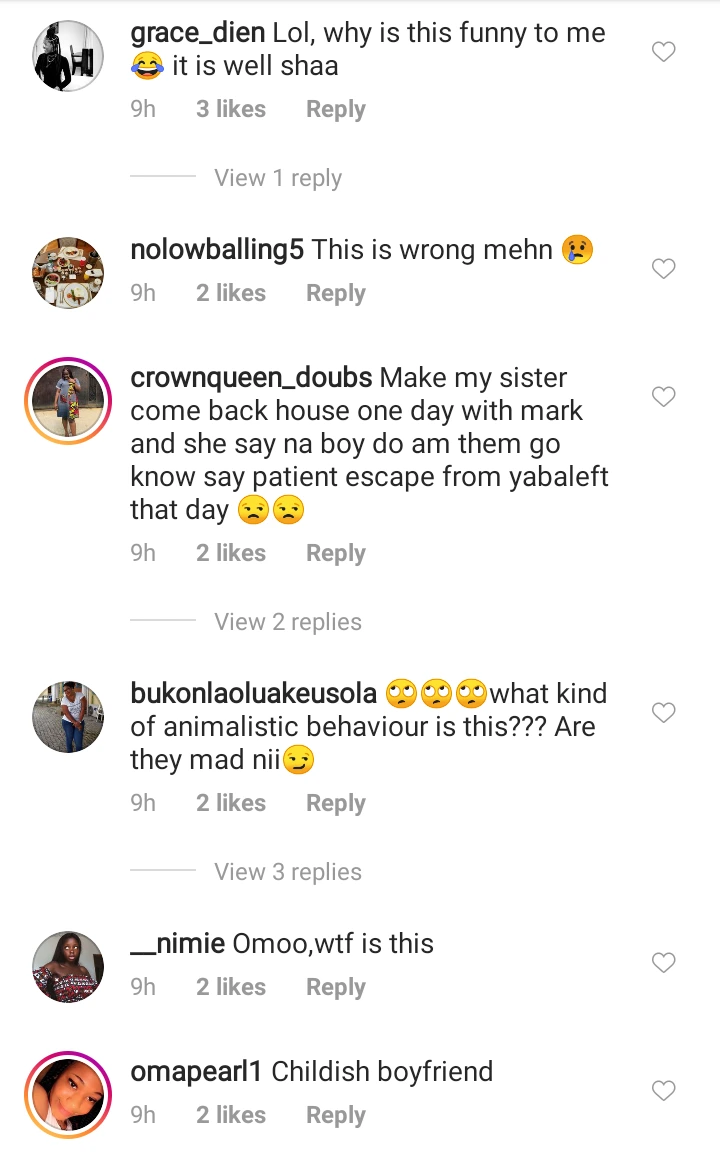Image resolution: width=720 pixels, height=1168 pixels.
Task: Reply to omapearl1's Childish boyfriend comment
Action: (x=335, y=1115)
